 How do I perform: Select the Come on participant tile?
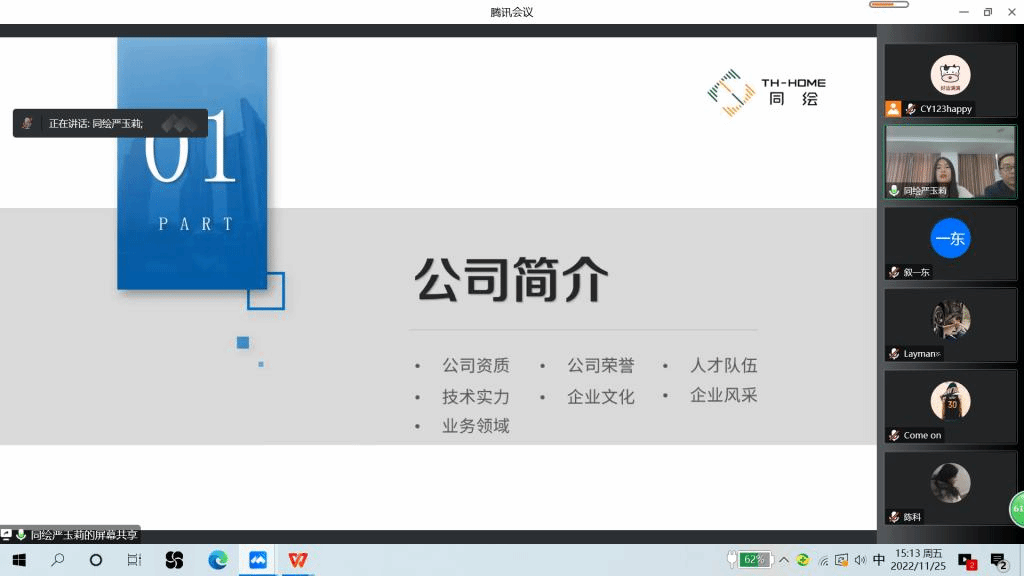[949, 407]
